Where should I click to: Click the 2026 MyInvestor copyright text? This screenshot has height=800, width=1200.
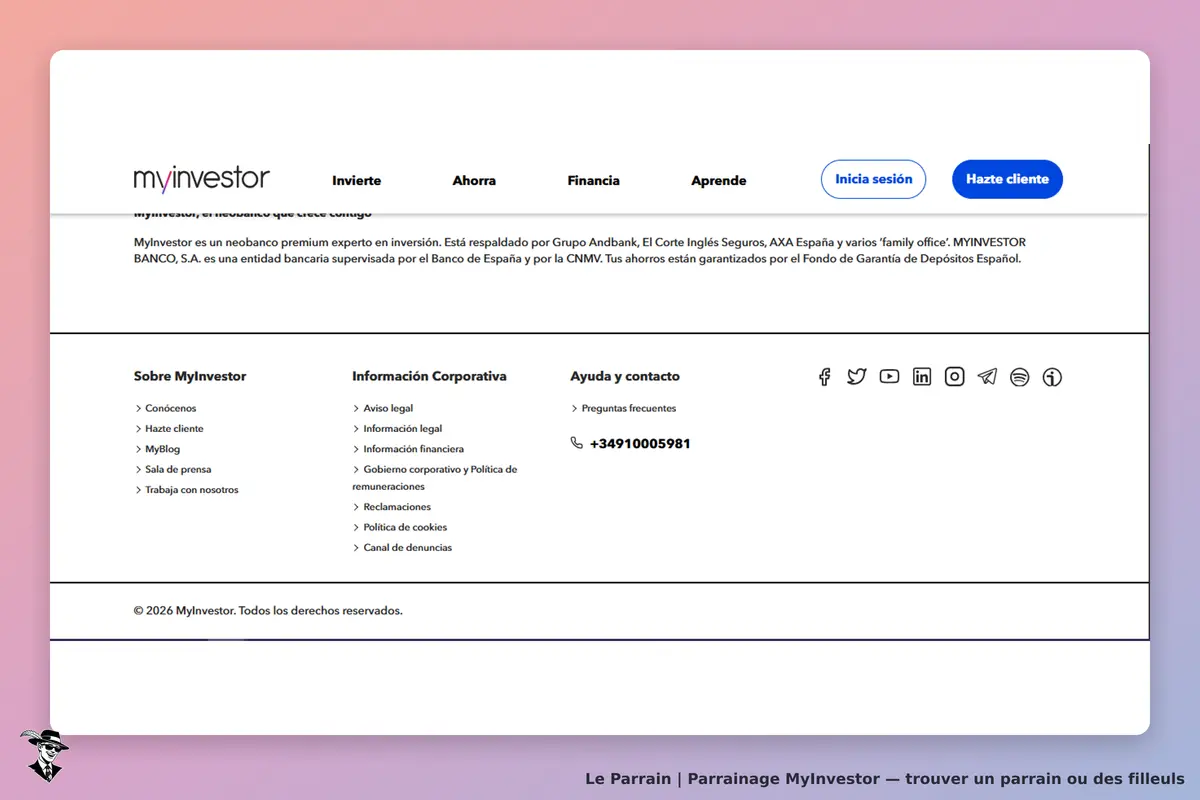(x=268, y=610)
